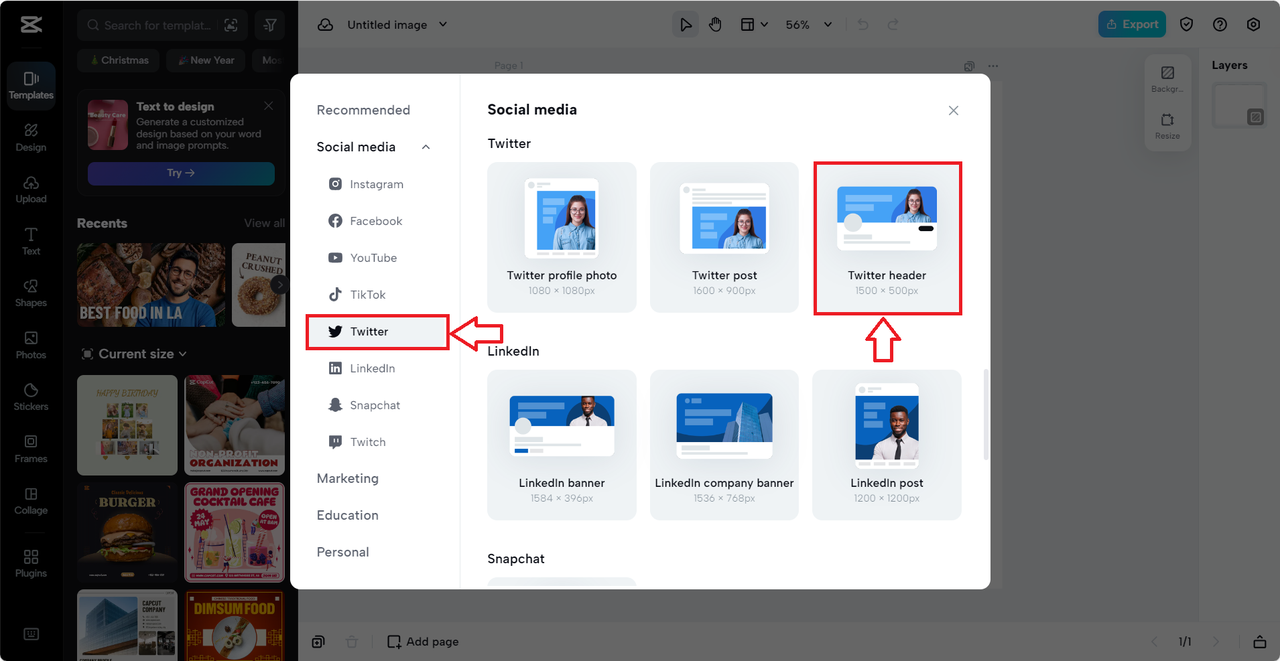The height and width of the screenshot is (661, 1280).
Task: Open the Plugins sidebar panel
Action: click(x=31, y=564)
